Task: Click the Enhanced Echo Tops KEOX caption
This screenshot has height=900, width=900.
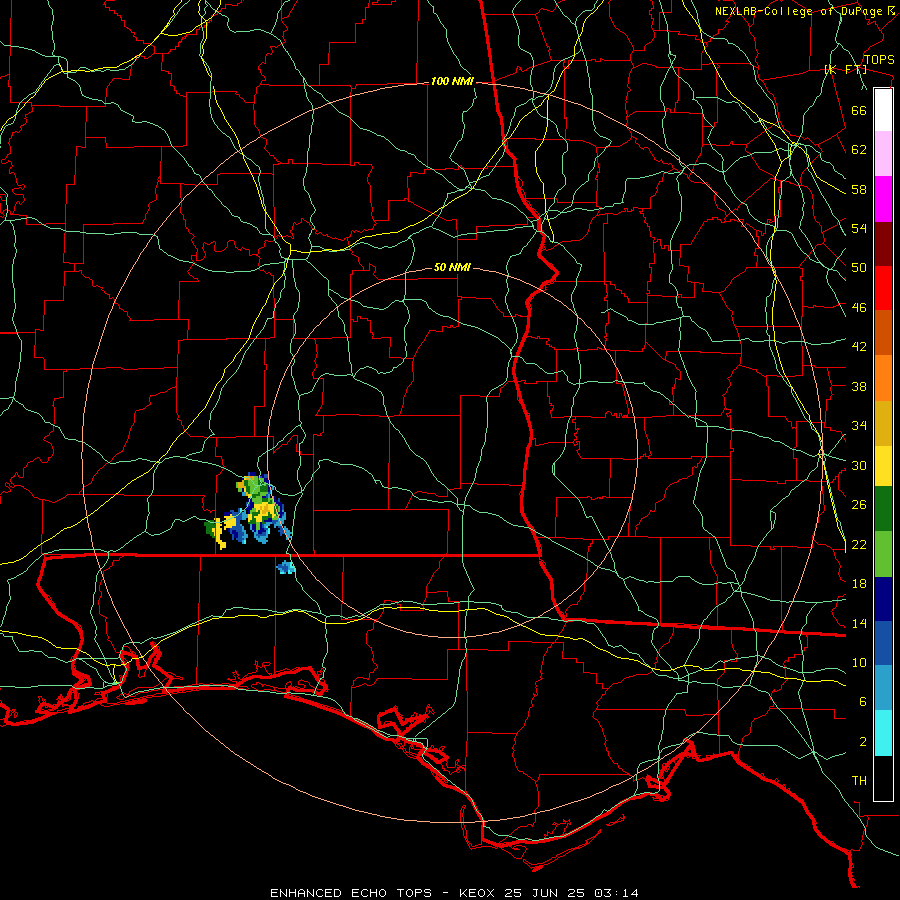Action: pyautogui.click(x=454, y=893)
